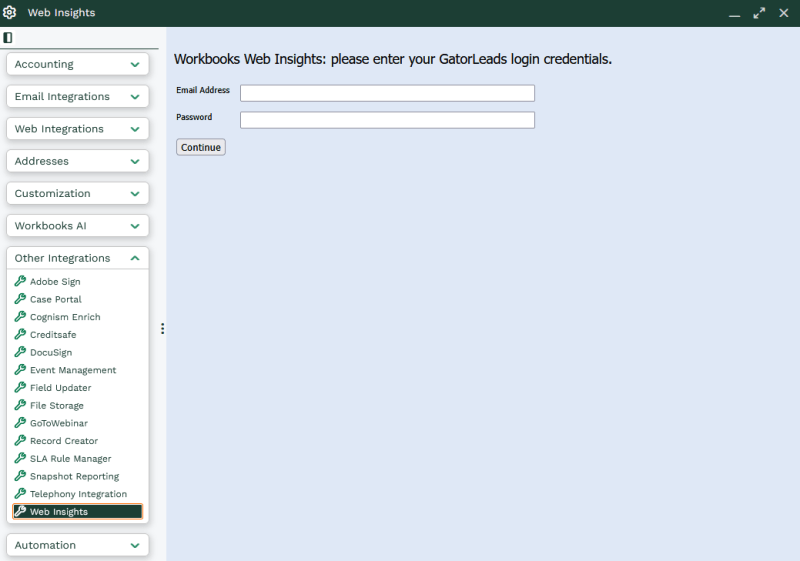Click the wrench icon beside Snapshot Reporting
800x561 pixels.
(20, 476)
